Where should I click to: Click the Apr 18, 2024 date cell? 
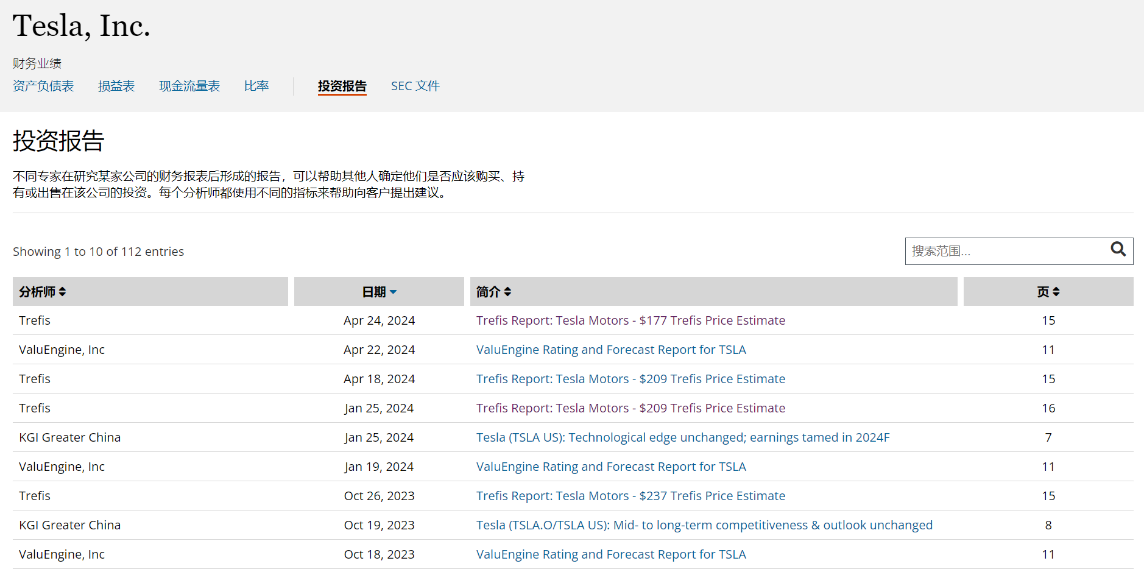[x=379, y=379]
